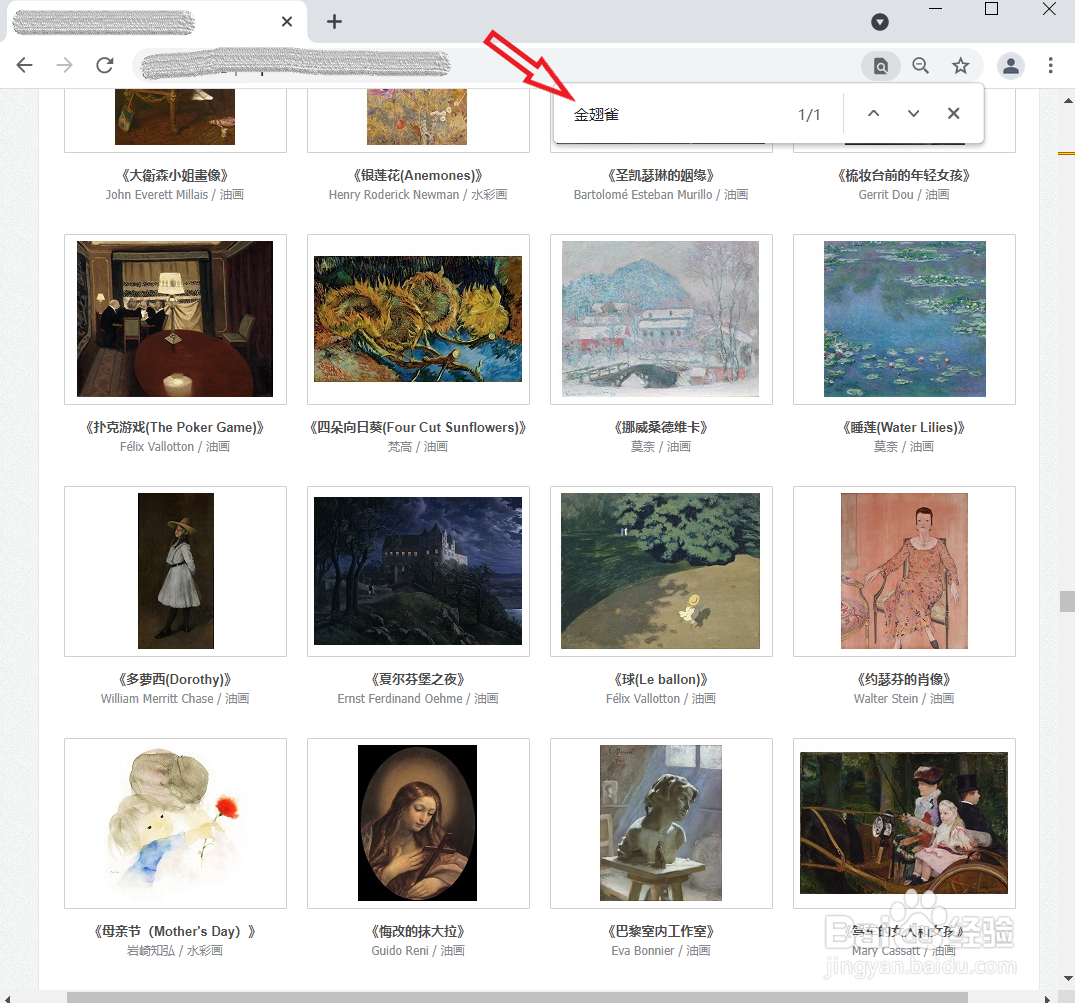Open the tab search dropdown circle

pyautogui.click(x=880, y=22)
